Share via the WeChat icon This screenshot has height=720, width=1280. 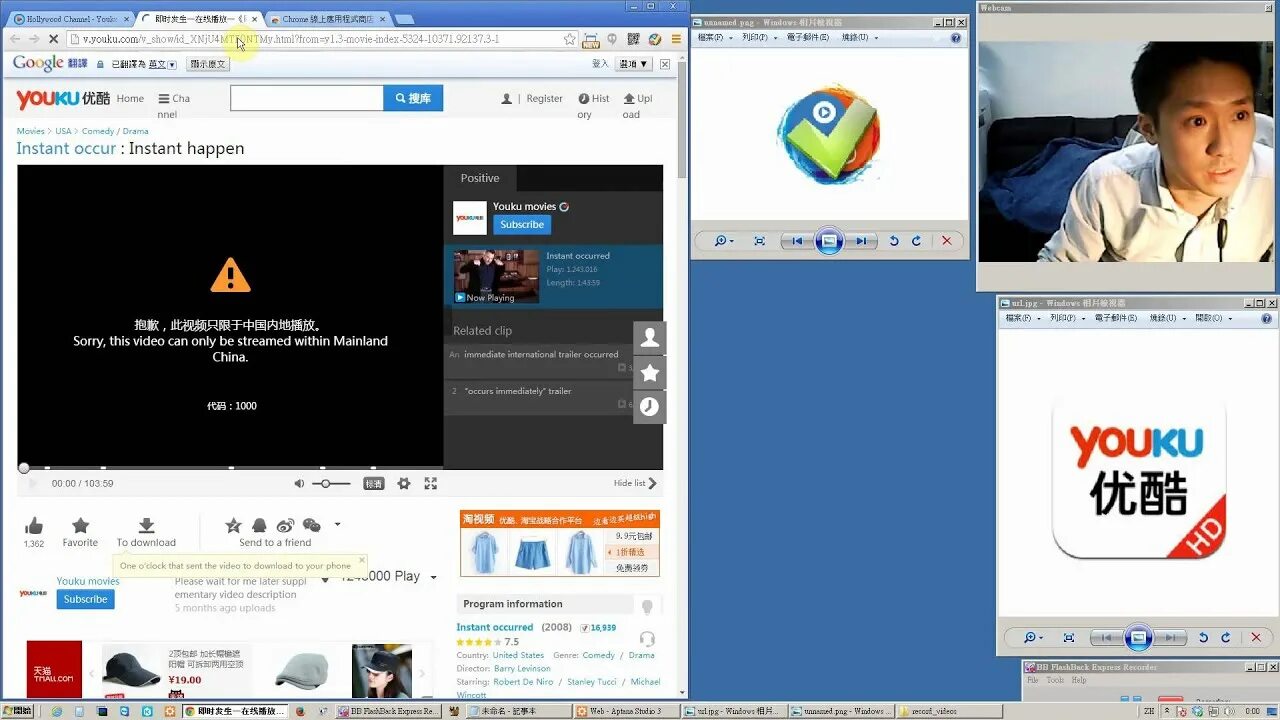311,526
